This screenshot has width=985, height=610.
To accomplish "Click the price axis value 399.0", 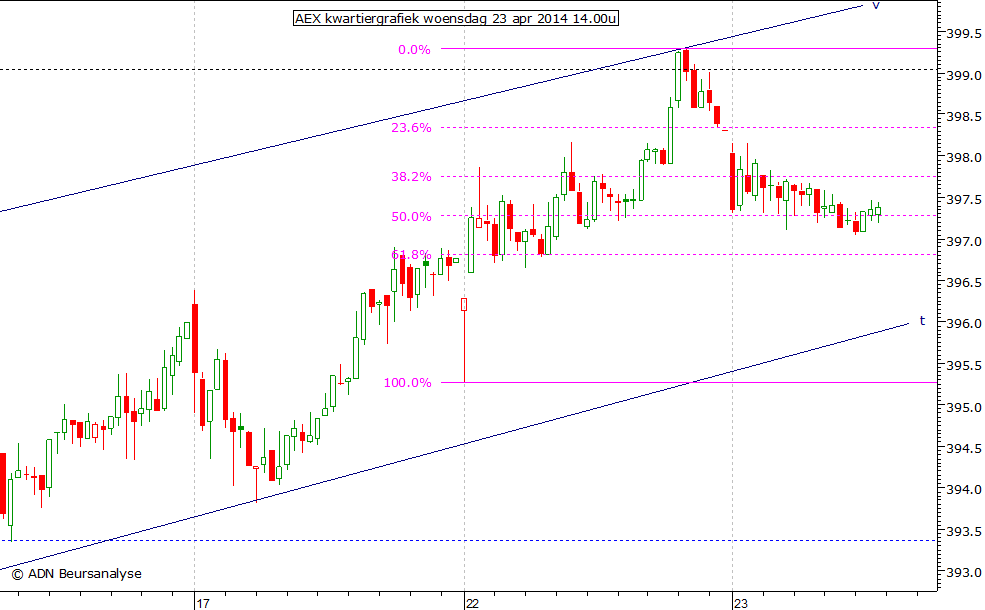I will [964, 75].
